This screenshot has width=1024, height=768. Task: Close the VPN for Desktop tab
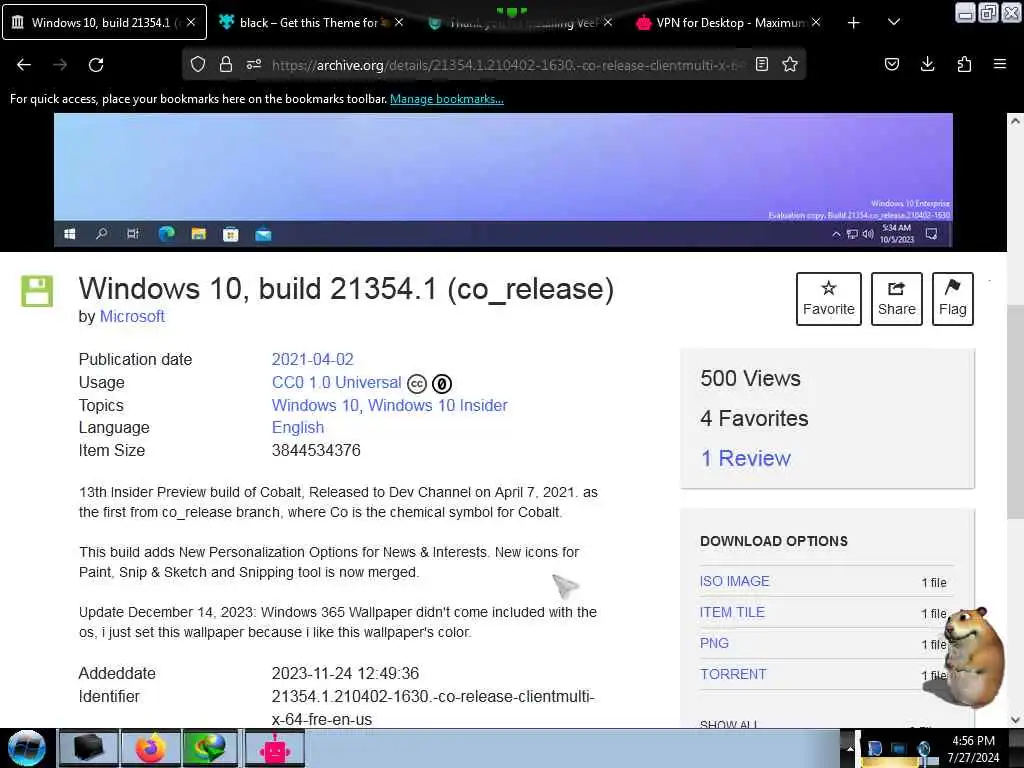816,22
